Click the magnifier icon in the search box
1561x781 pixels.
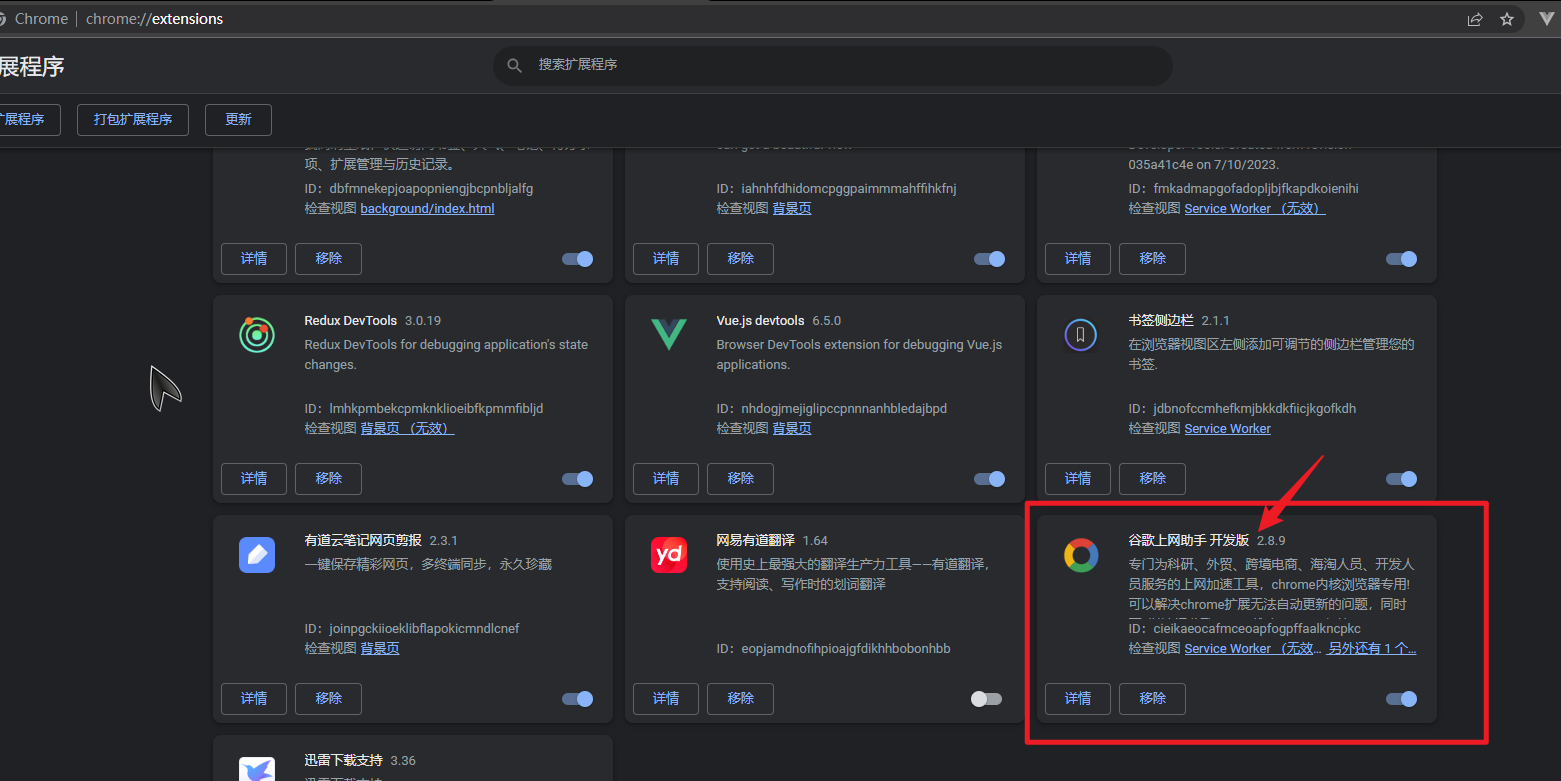point(515,65)
